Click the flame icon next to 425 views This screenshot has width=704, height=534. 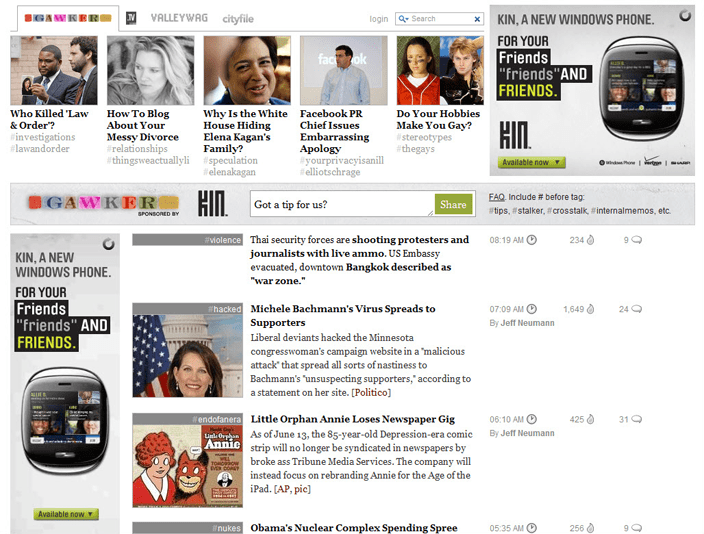pyautogui.click(x=590, y=420)
